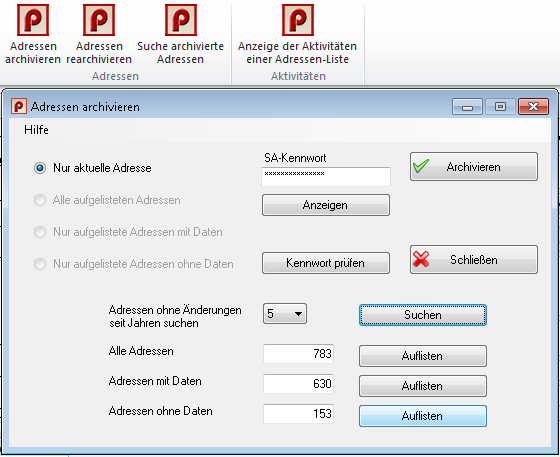This screenshot has height=457, width=560.
Task: Start the search with the Suchen button
Action: coord(423,315)
